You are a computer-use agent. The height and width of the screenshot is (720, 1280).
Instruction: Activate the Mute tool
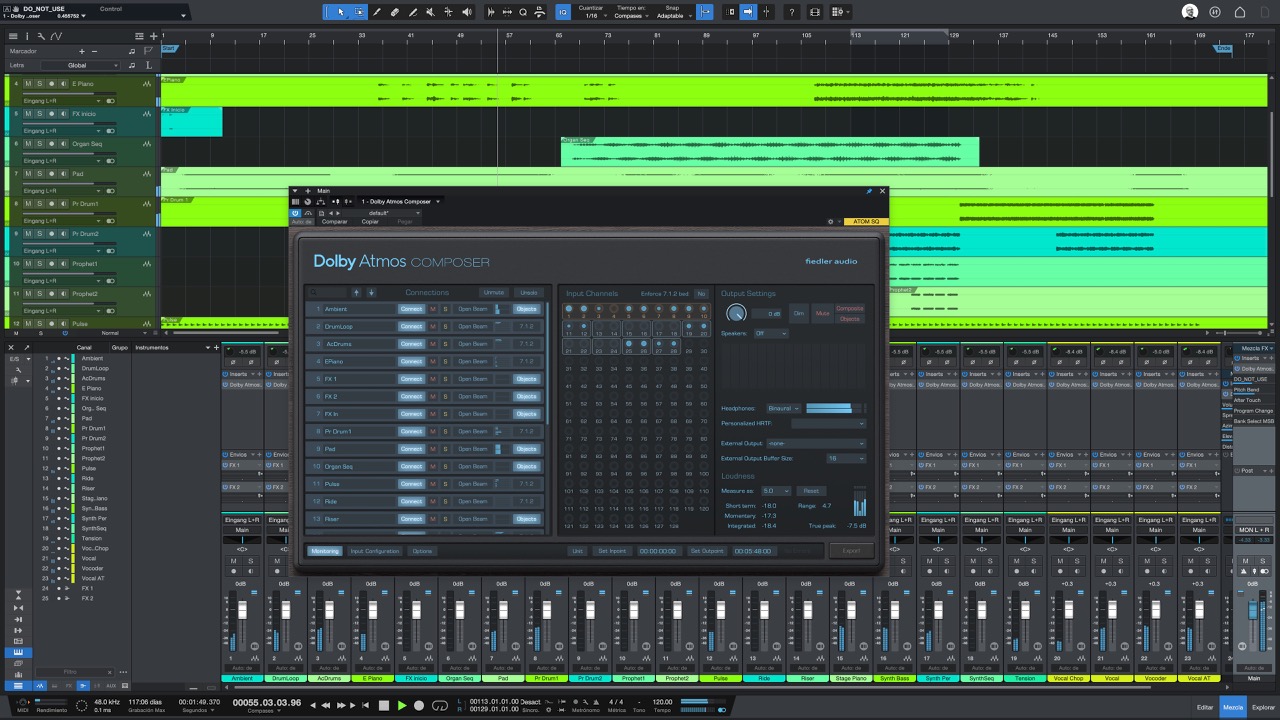431,12
